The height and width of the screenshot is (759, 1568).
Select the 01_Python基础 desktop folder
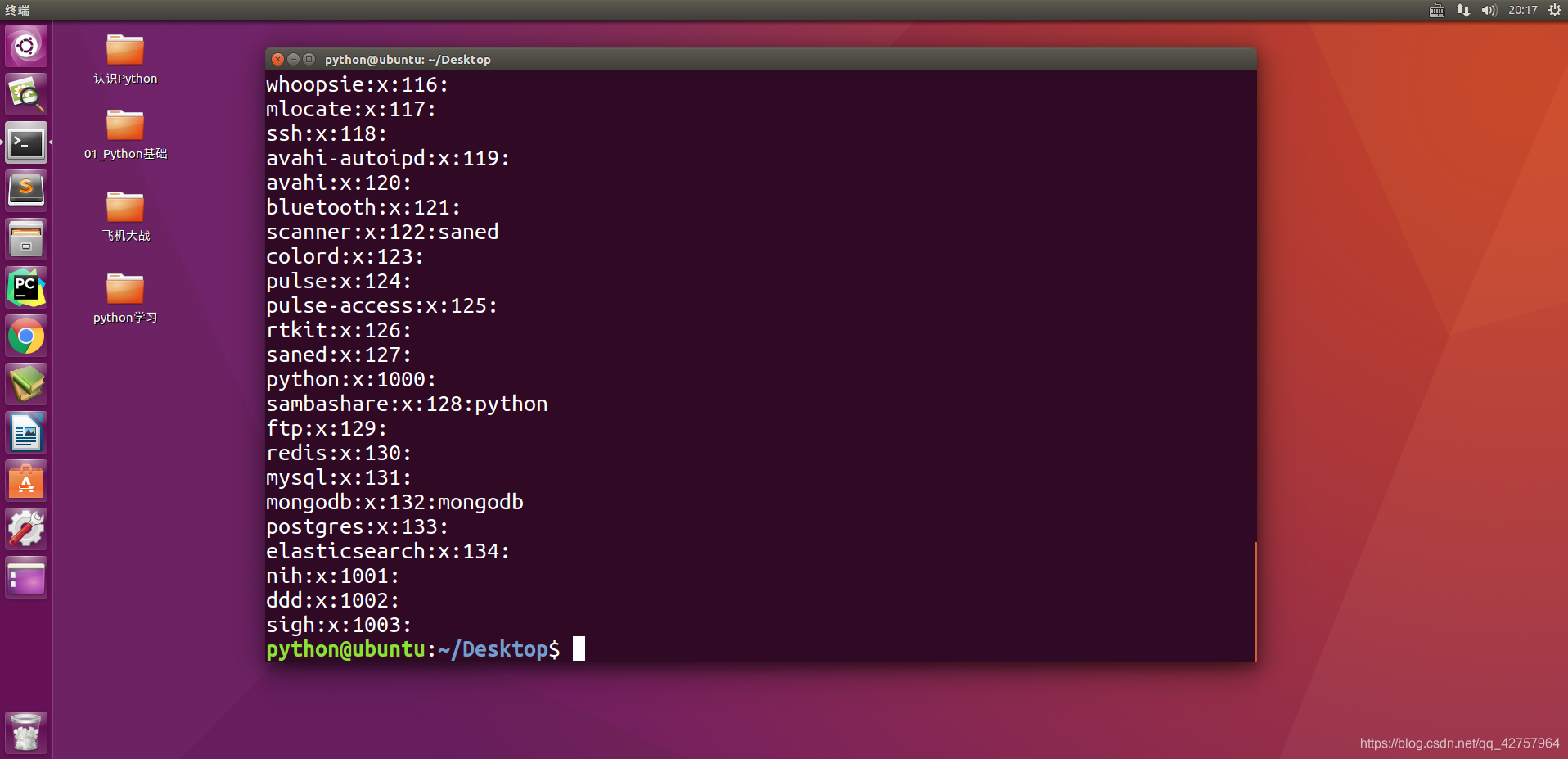[x=125, y=134]
